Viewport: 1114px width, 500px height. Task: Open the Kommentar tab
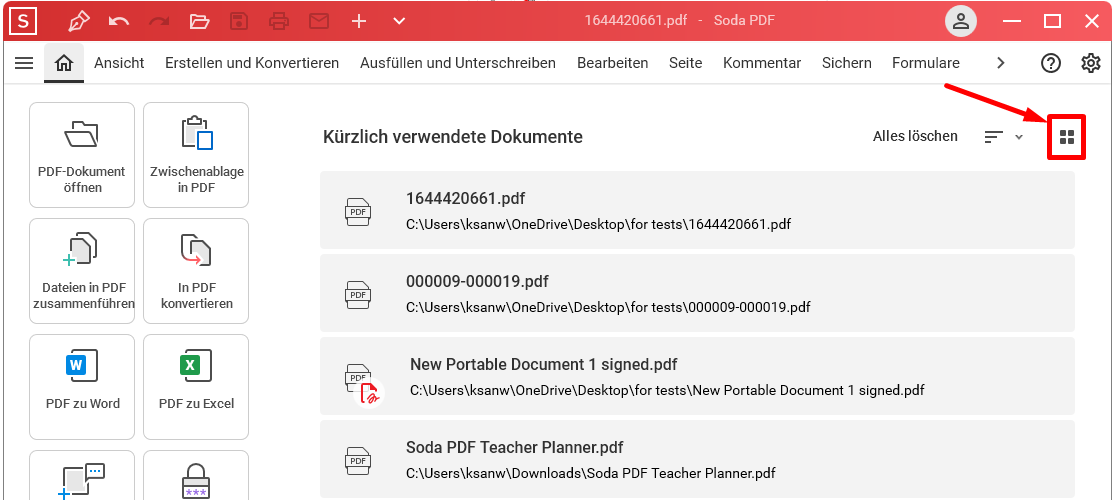pos(762,63)
